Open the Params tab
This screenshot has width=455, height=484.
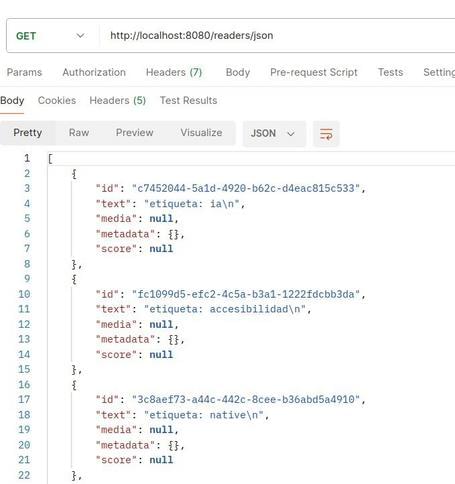click(24, 72)
